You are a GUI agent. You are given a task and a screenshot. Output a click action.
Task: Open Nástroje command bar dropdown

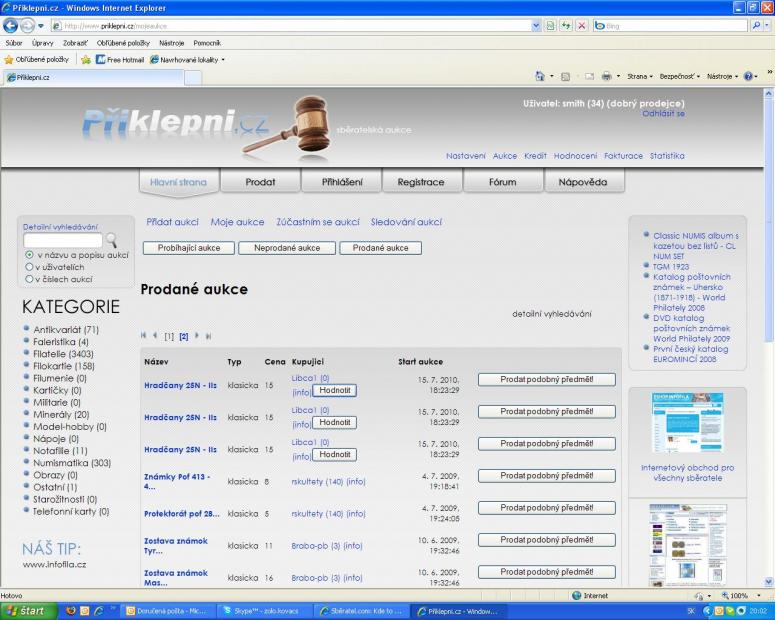click(722, 76)
